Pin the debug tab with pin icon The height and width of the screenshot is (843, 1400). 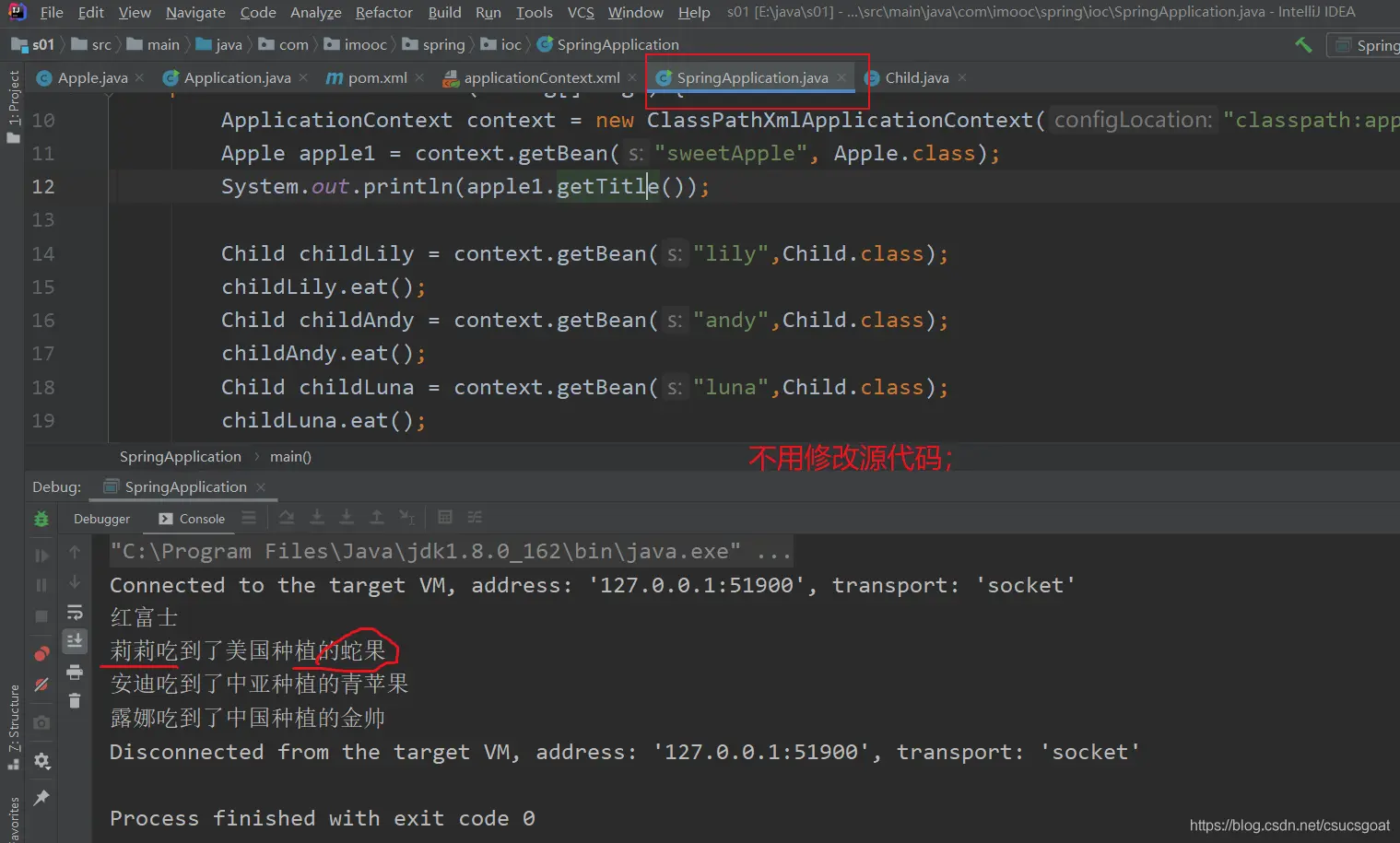coord(41,798)
